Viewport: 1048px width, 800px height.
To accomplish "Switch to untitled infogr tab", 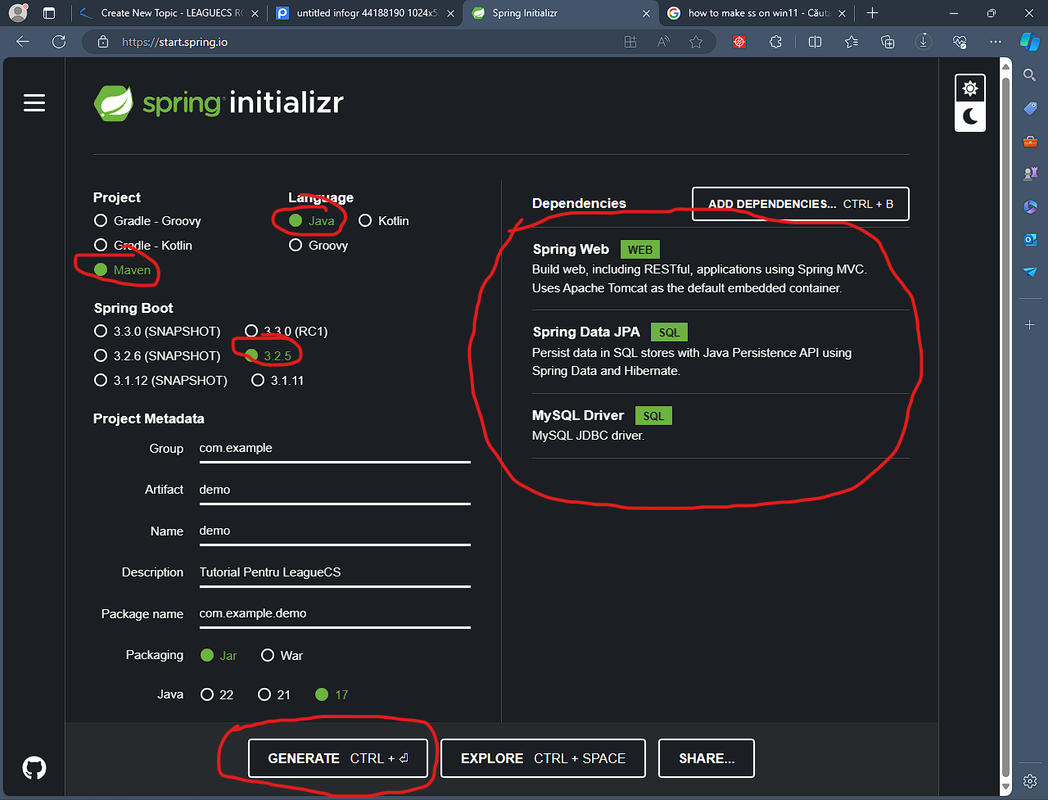I will (x=366, y=13).
